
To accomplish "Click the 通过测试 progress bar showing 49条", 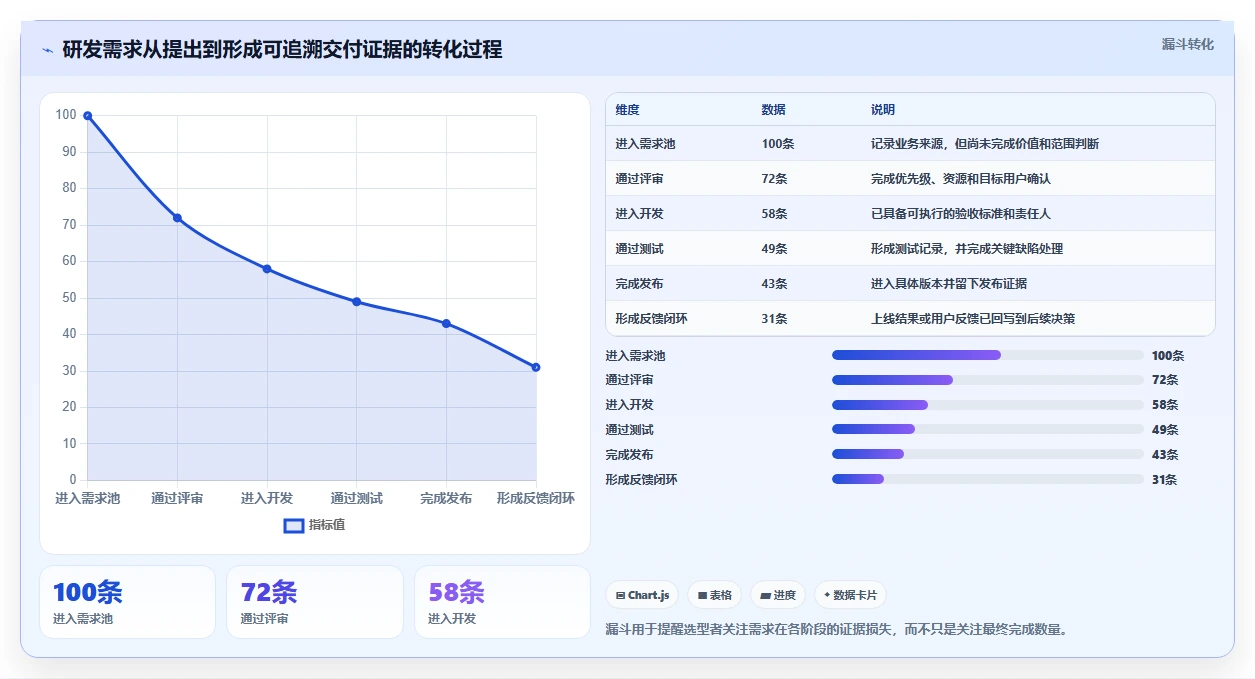I will coord(988,430).
